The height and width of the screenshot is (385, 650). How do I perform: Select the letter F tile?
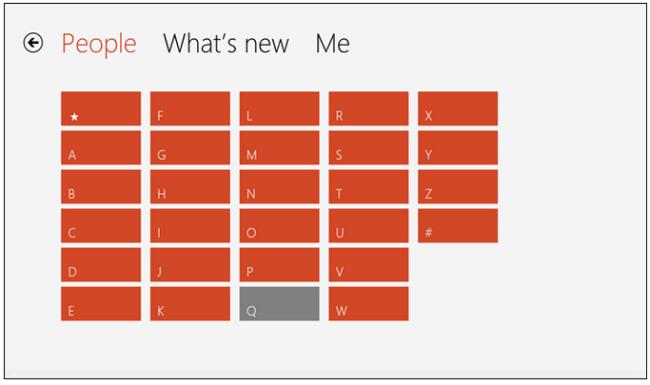(190, 109)
